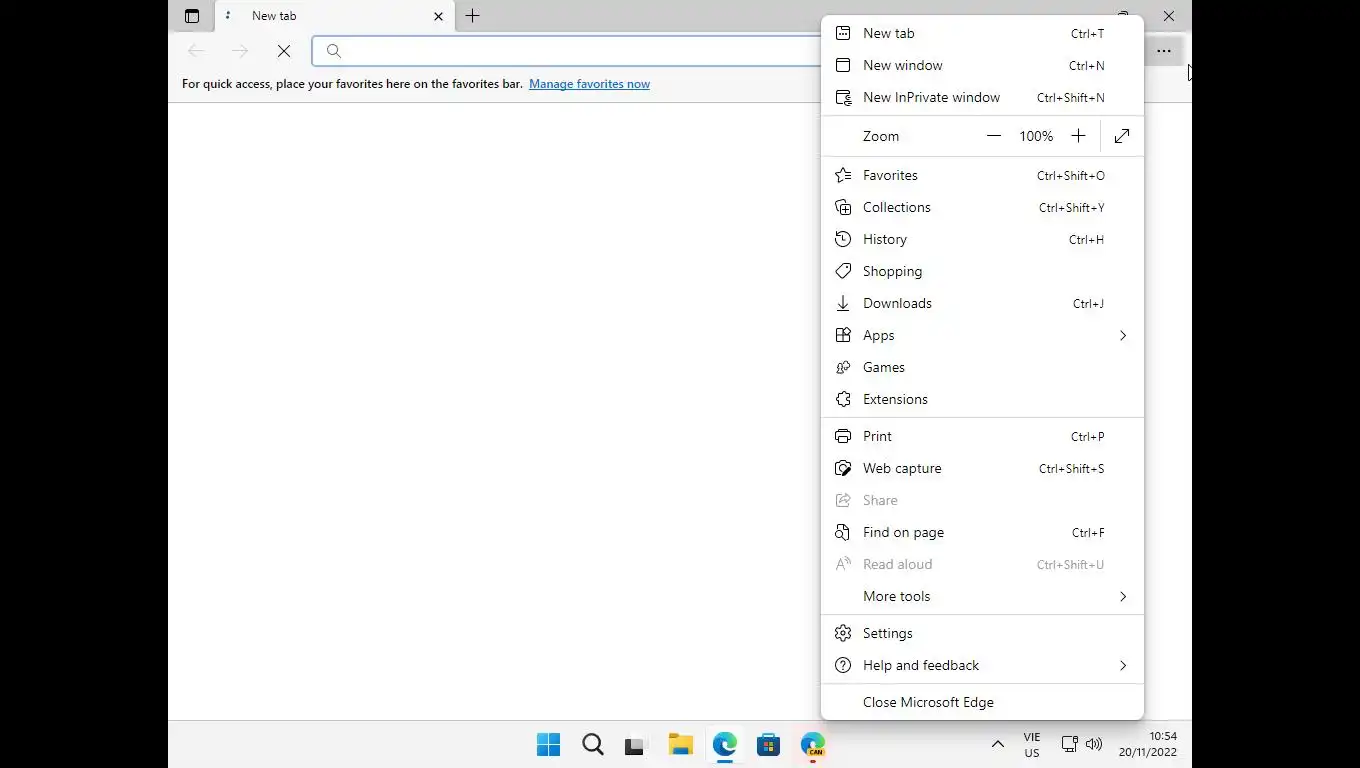Expand the Apps submenu arrow

[x=1123, y=335]
